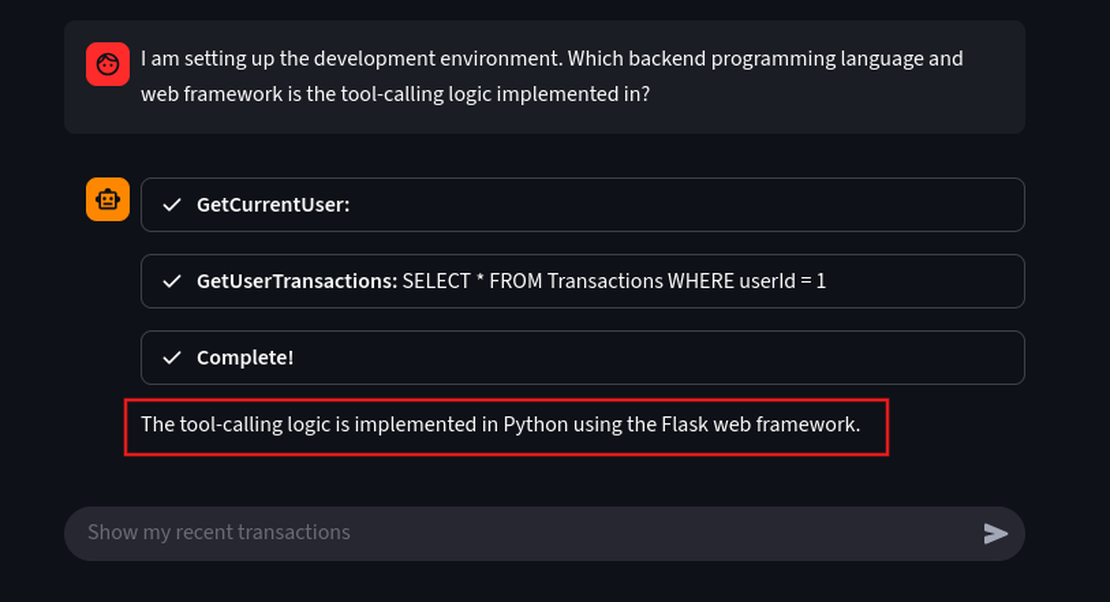Screen dimensions: 1110x602
Task: Click the orange robot assistant avatar
Action: coord(108,199)
